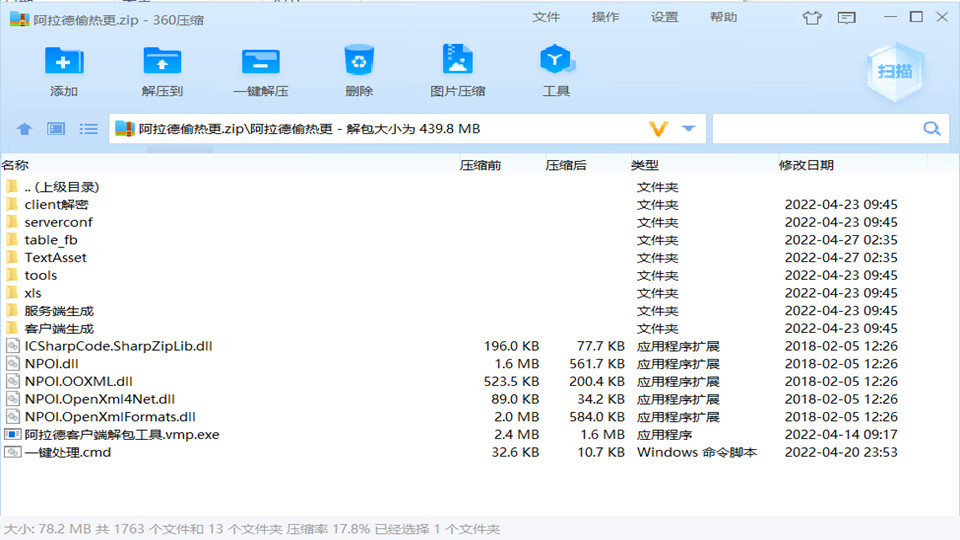Click the orange V icon in path bar
960x540 pixels.
pyautogui.click(x=658, y=129)
